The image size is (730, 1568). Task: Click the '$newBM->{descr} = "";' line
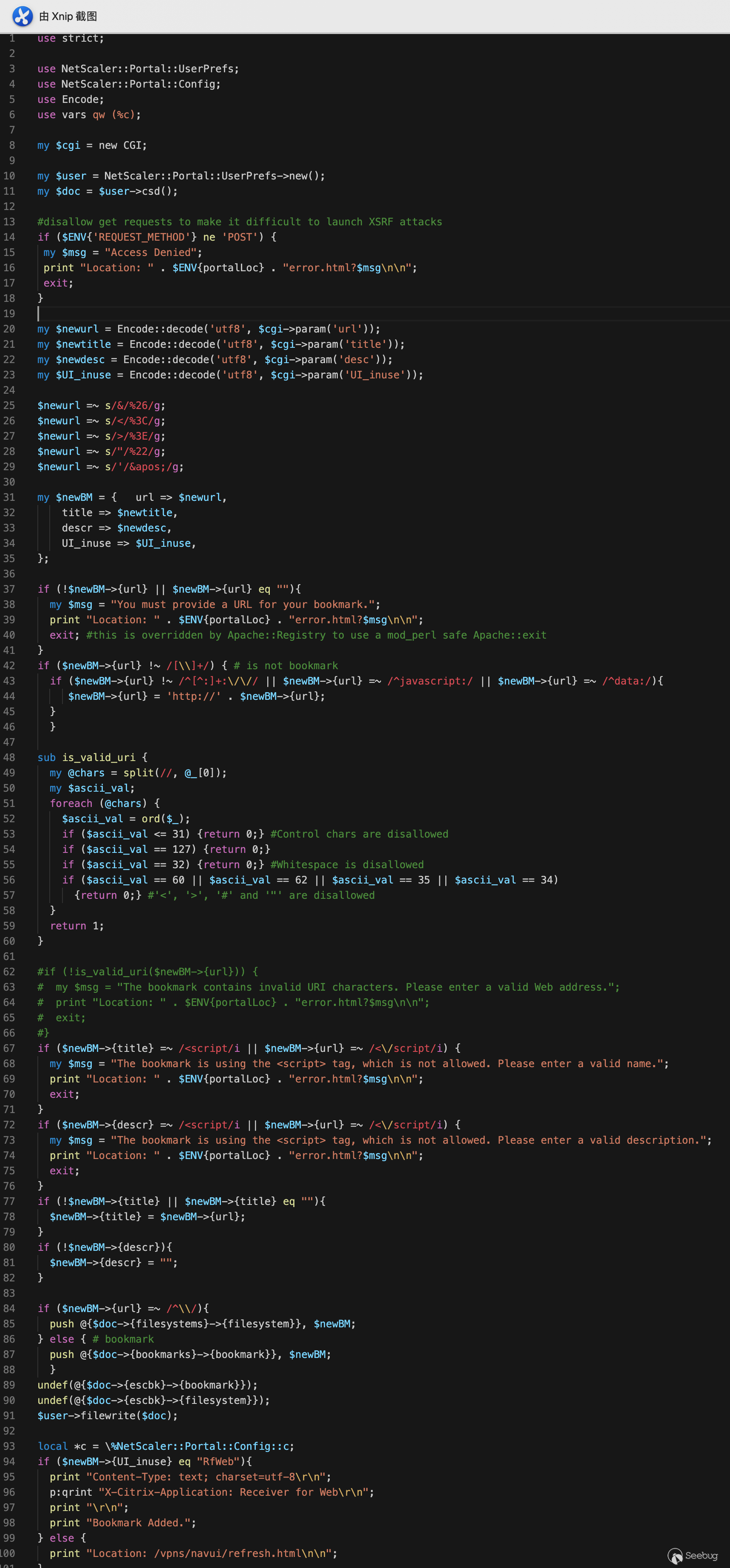coord(114,1262)
